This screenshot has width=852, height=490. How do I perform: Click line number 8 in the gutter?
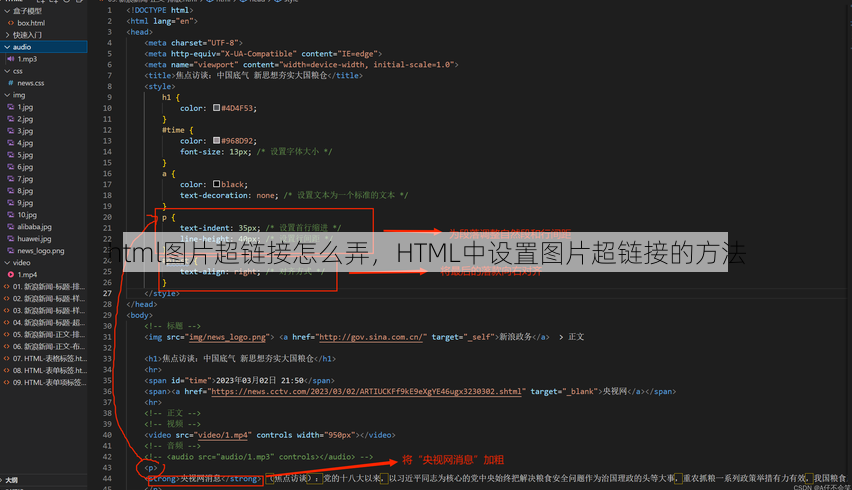tap(109, 86)
